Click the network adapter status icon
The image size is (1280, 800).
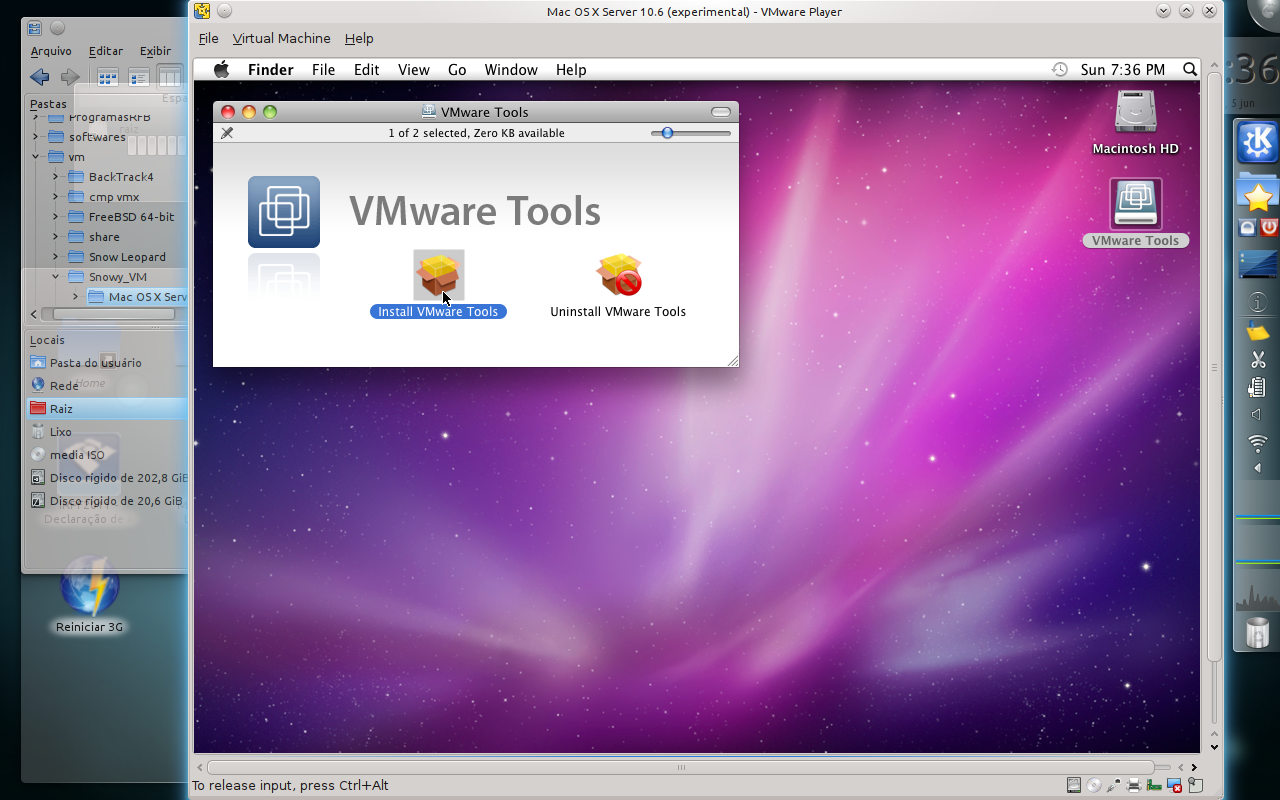point(1155,785)
